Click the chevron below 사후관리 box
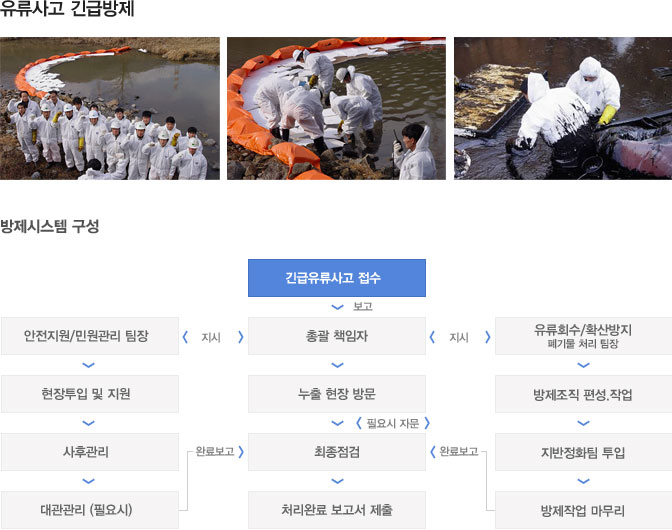672x530 pixels. (x=88, y=481)
